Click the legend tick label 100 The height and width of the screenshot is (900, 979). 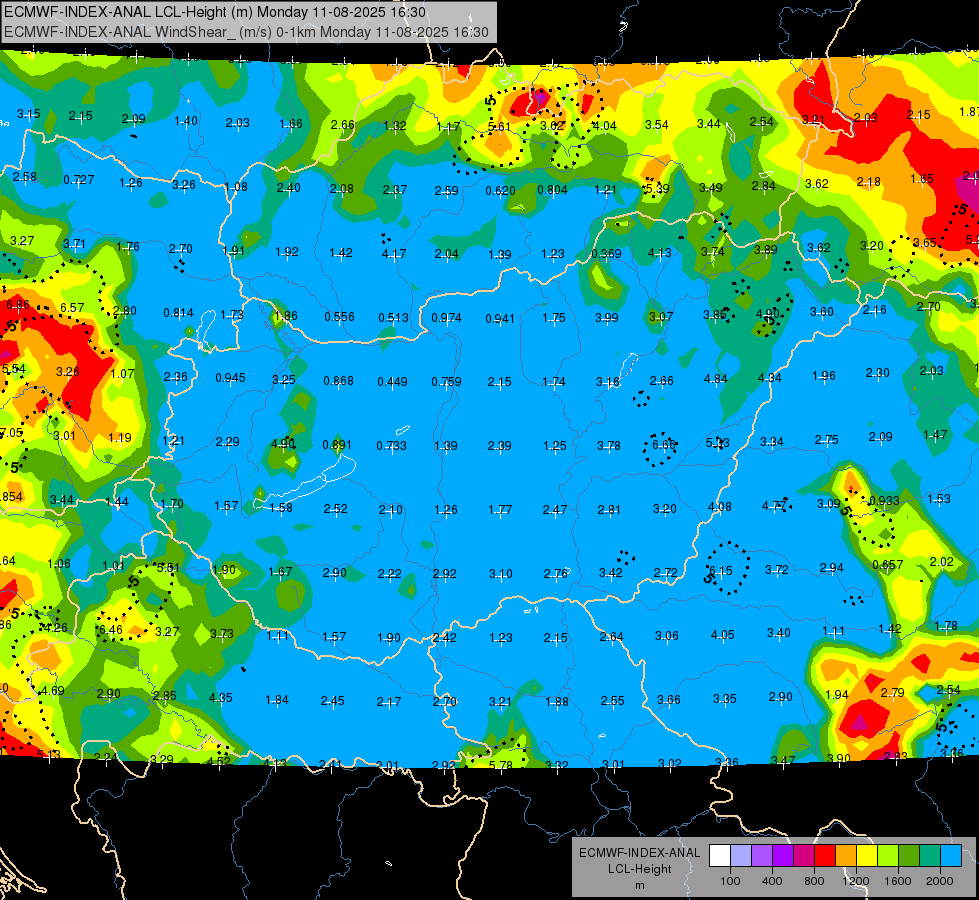click(730, 881)
